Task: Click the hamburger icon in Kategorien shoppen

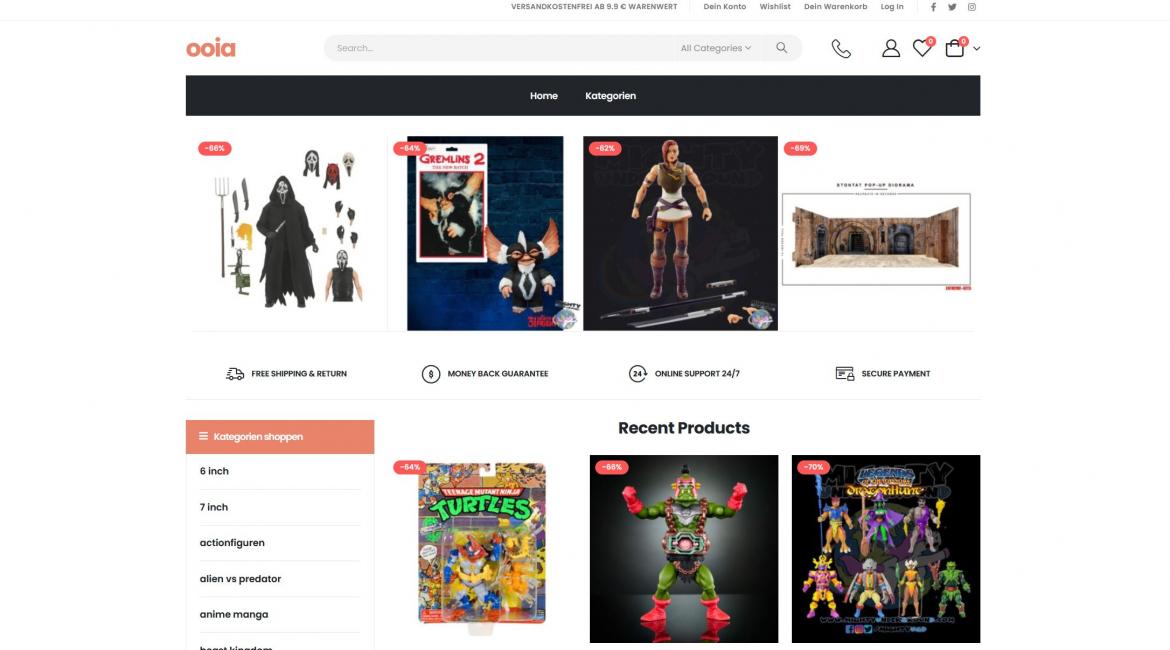Action: point(203,437)
